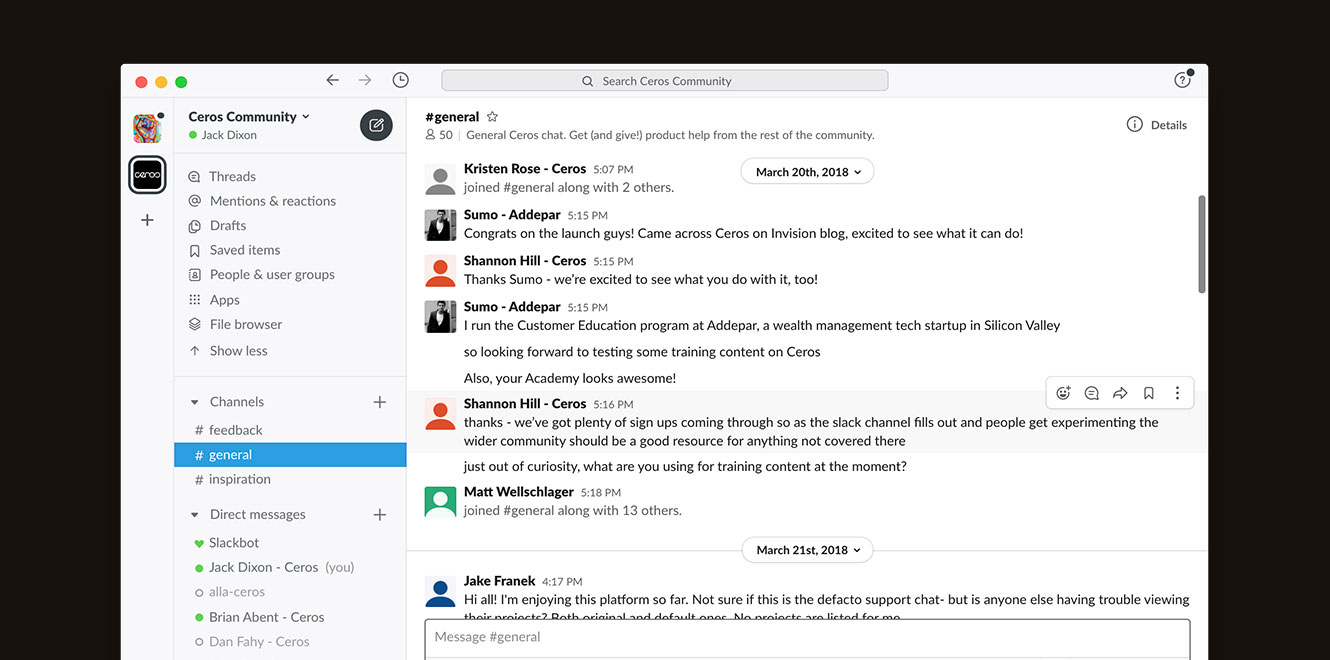Switch to the colorful workspace icon

147,128
